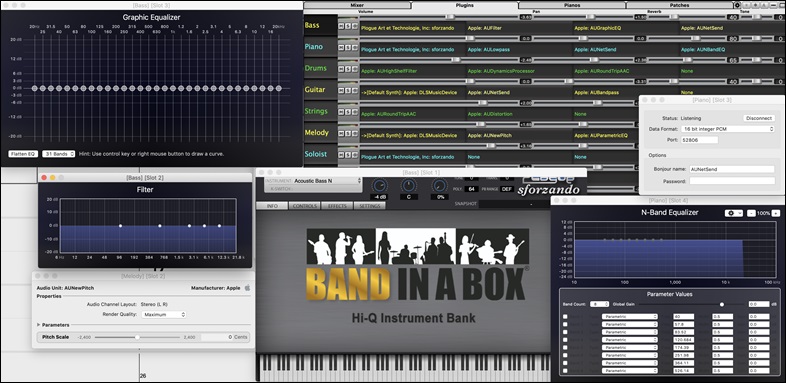Viewport: 786px width, 383px height.
Task: Click the Pitch Scale slider handle
Action: tap(137, 337)
